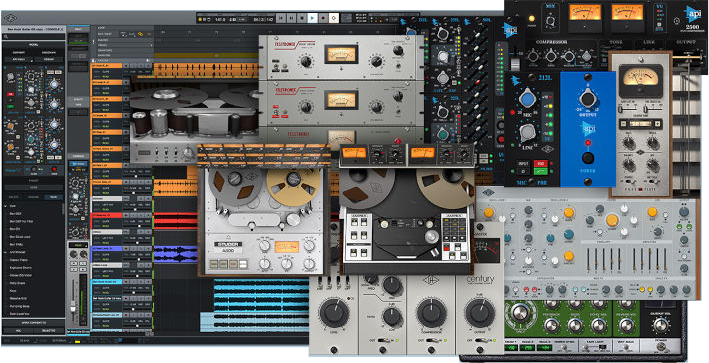
Task: Toggle the black POWER button on the blue API module
Action: click(587, 158)
